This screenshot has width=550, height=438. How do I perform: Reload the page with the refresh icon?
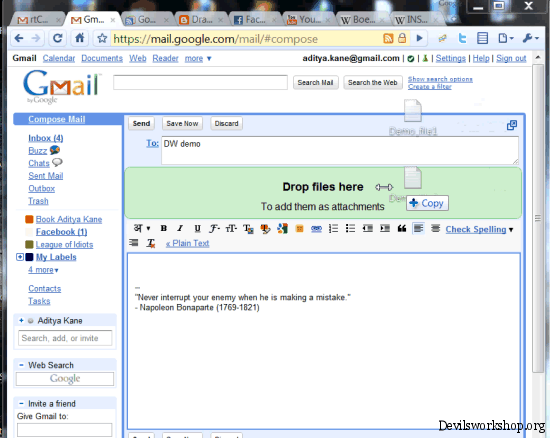point(58,38)
